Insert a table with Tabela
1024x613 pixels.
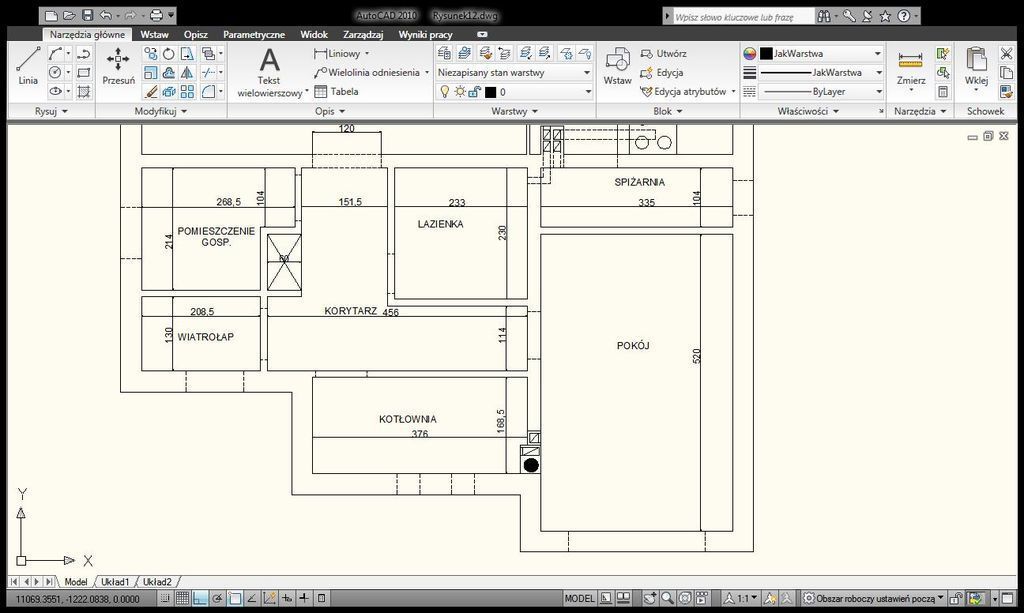click(336, 91)
